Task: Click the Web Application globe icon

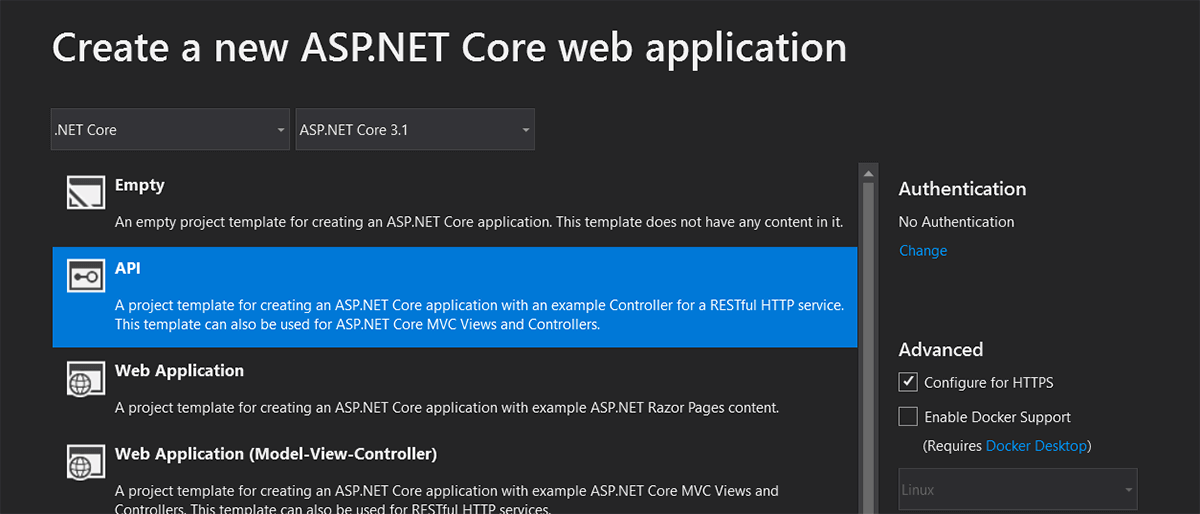Action: [86, 381]
